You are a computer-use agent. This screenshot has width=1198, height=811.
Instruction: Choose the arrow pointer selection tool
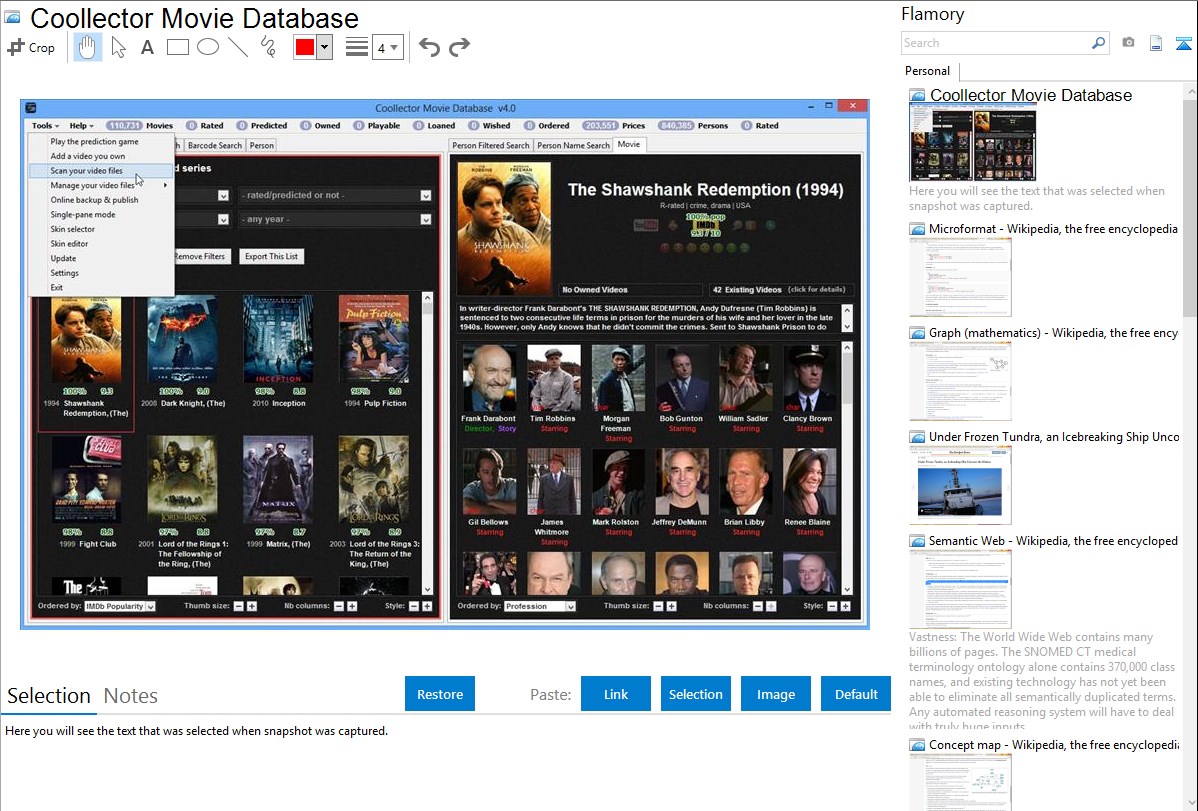coord(118,47)
